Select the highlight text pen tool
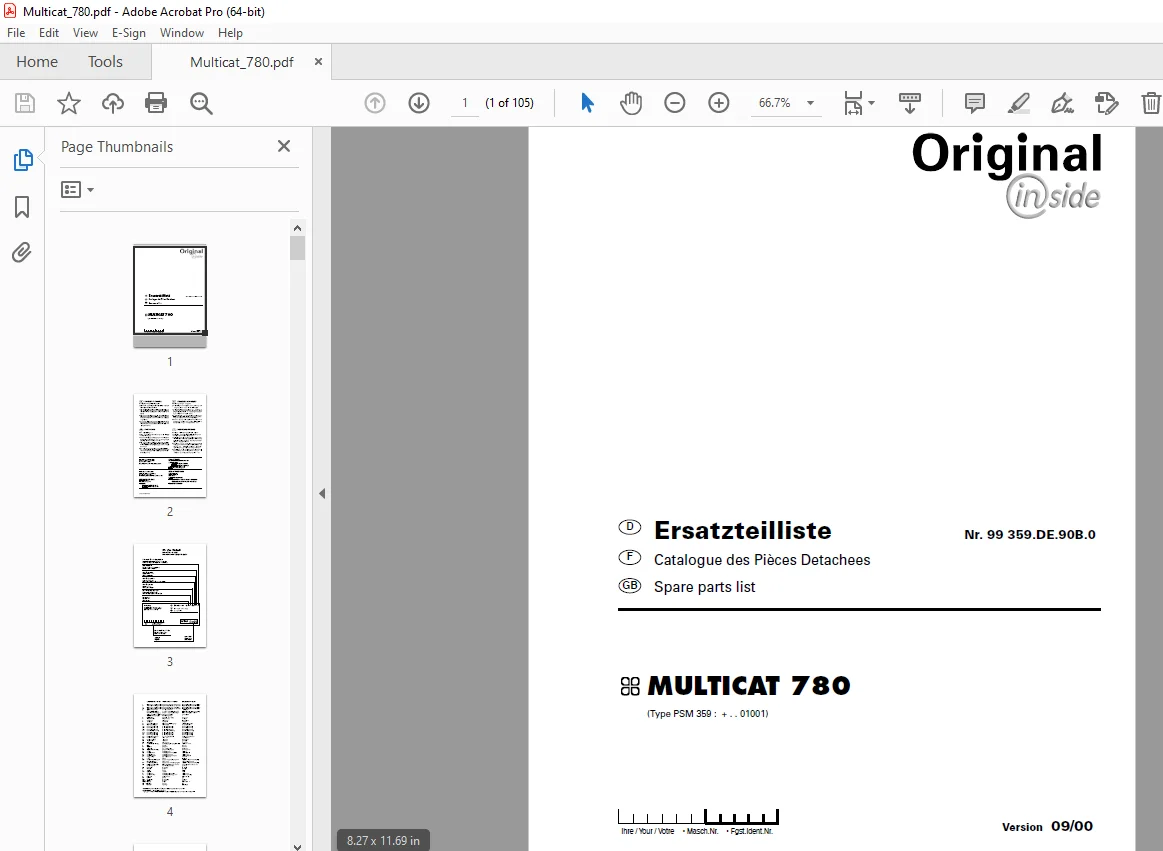The image size is (1163, 851). (1018, 102)
